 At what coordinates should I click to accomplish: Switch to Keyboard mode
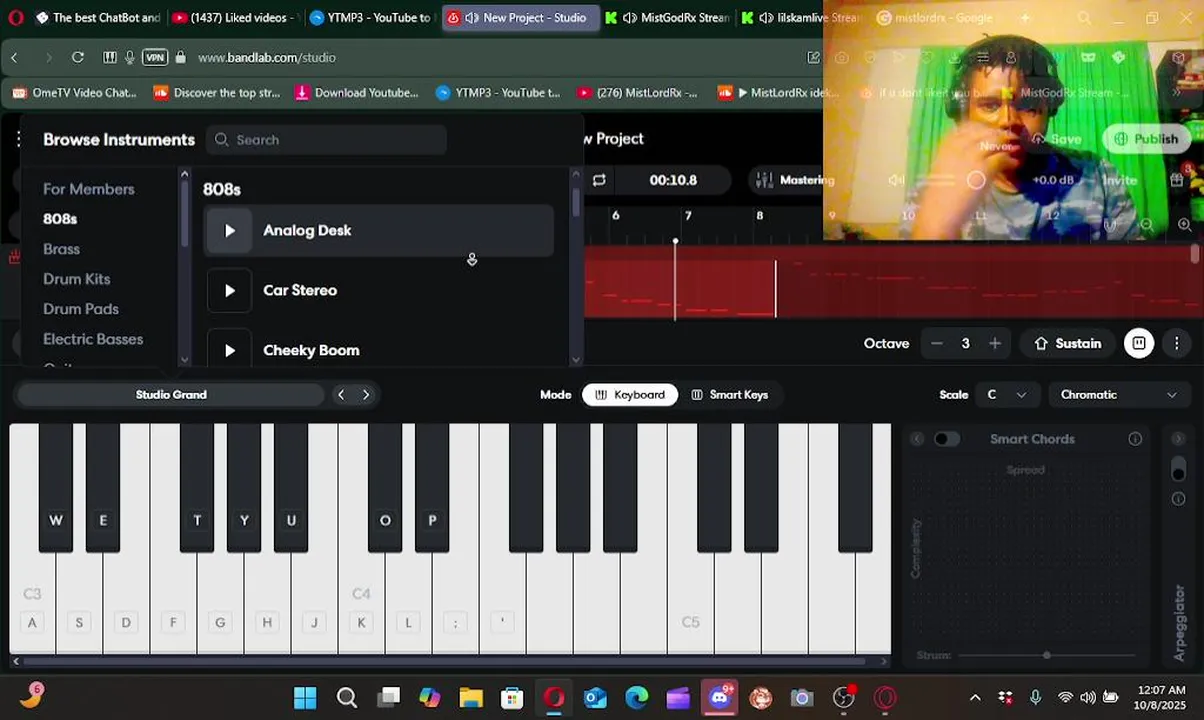(630, 395)
